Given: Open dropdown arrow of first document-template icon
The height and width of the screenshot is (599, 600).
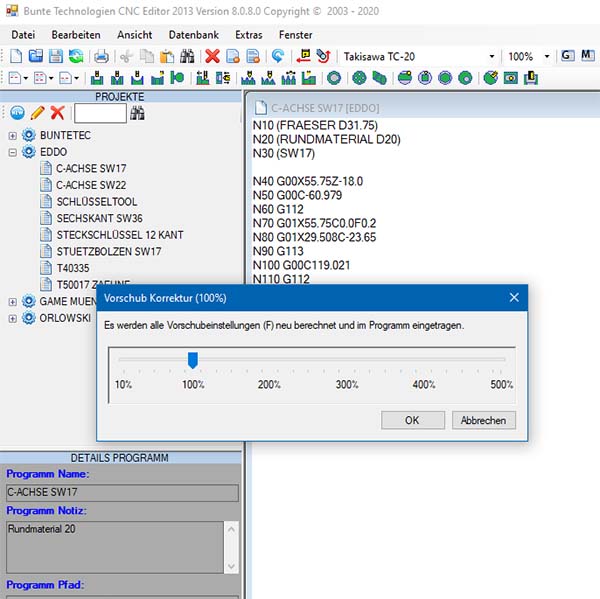Looking at the screenshot, I should tap(26, 78).
